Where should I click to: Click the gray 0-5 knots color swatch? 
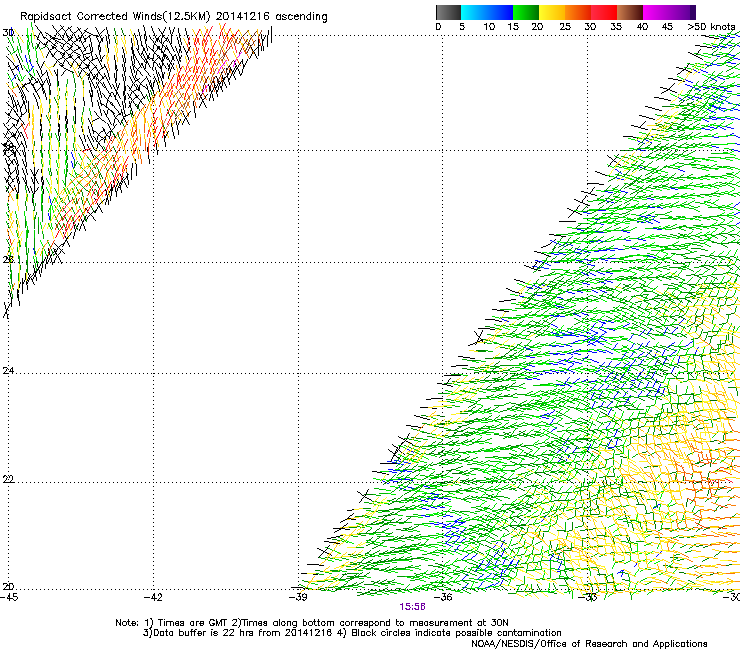448,12
